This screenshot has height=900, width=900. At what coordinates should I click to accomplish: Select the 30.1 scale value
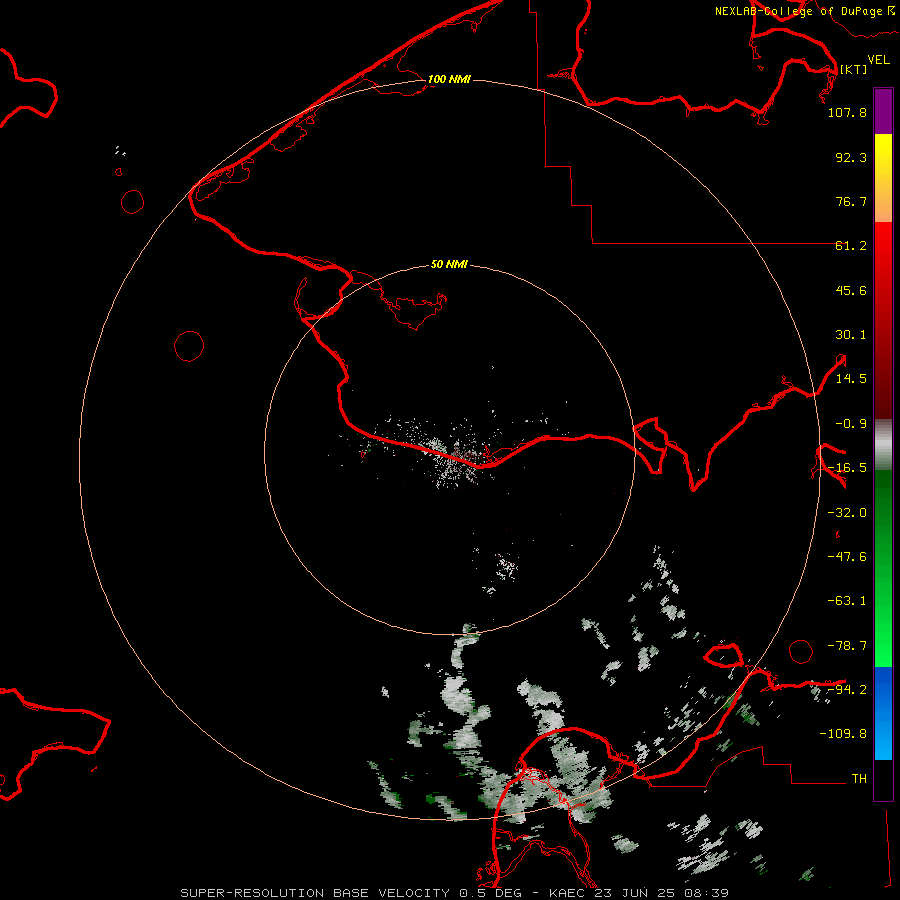[851, 335]
